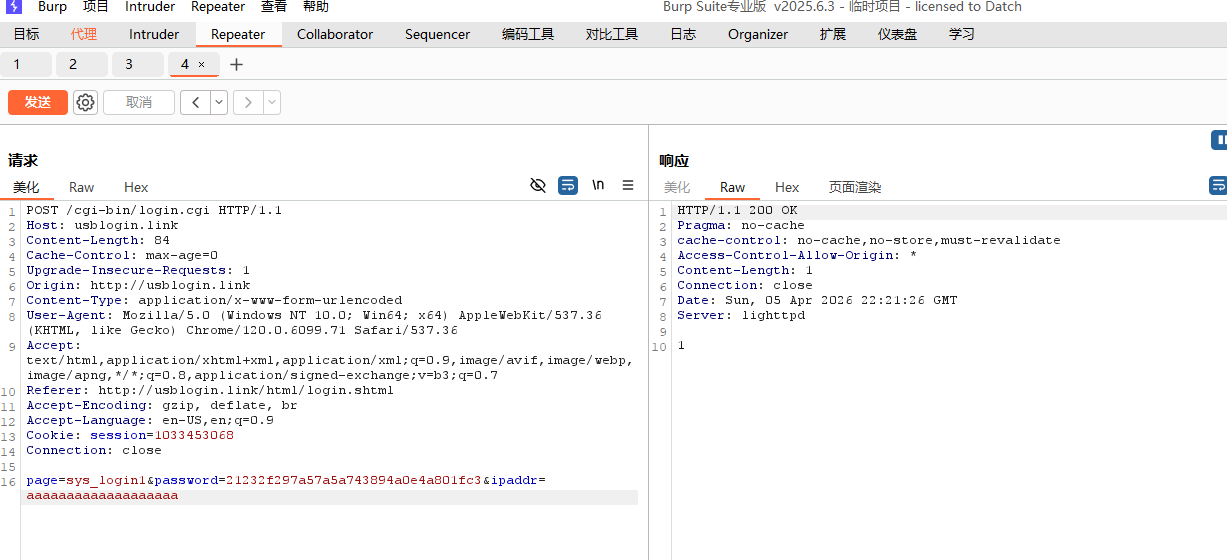Switch to the Collaborator tab
Viewport: 1227px width, 560px height.
[335, 34]
